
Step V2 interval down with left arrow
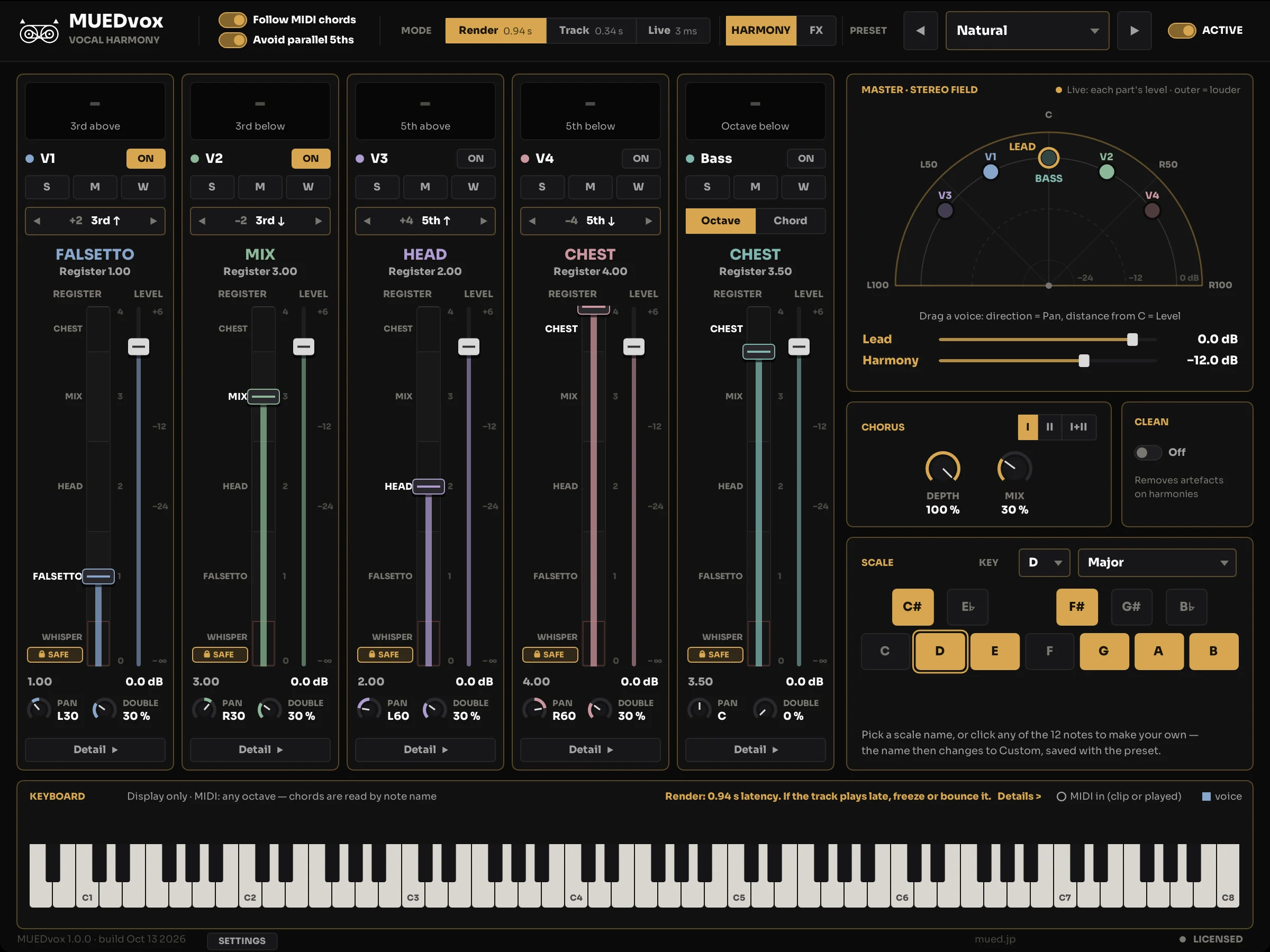[x=202, y=221]
